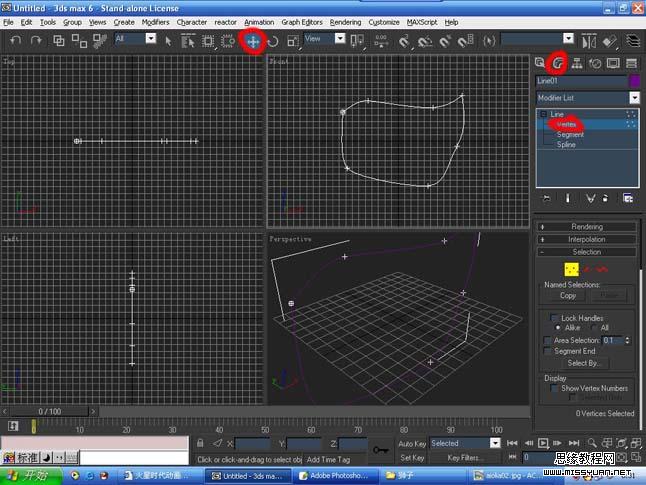Click the Rectangular Selection Region icon
The height and width of the screenshot is (485, 646).
pyautogui.click(x=208, y=41)
